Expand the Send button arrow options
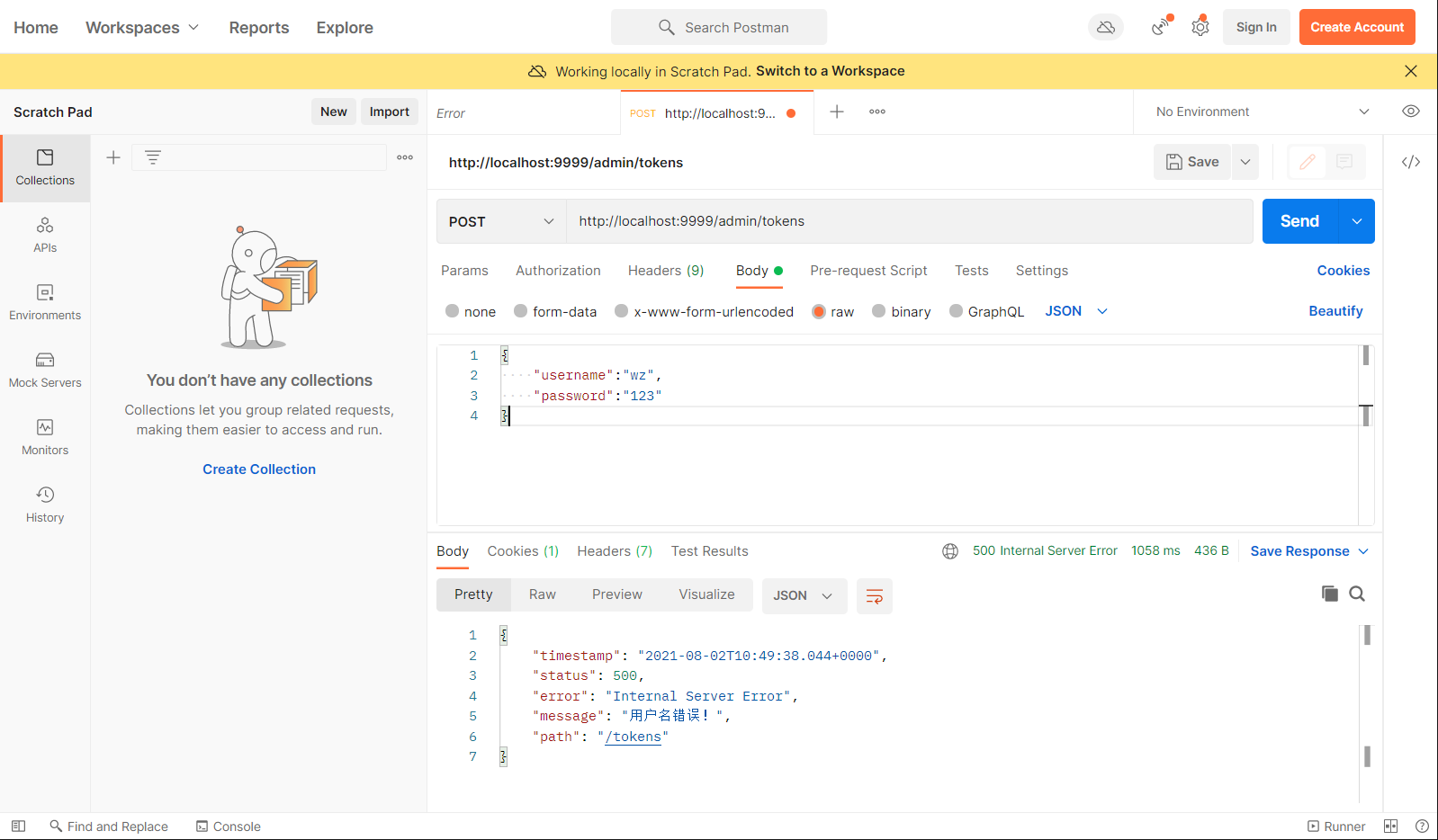Viewport: 1438px width, 840px height. click(x=1357, y=221)
